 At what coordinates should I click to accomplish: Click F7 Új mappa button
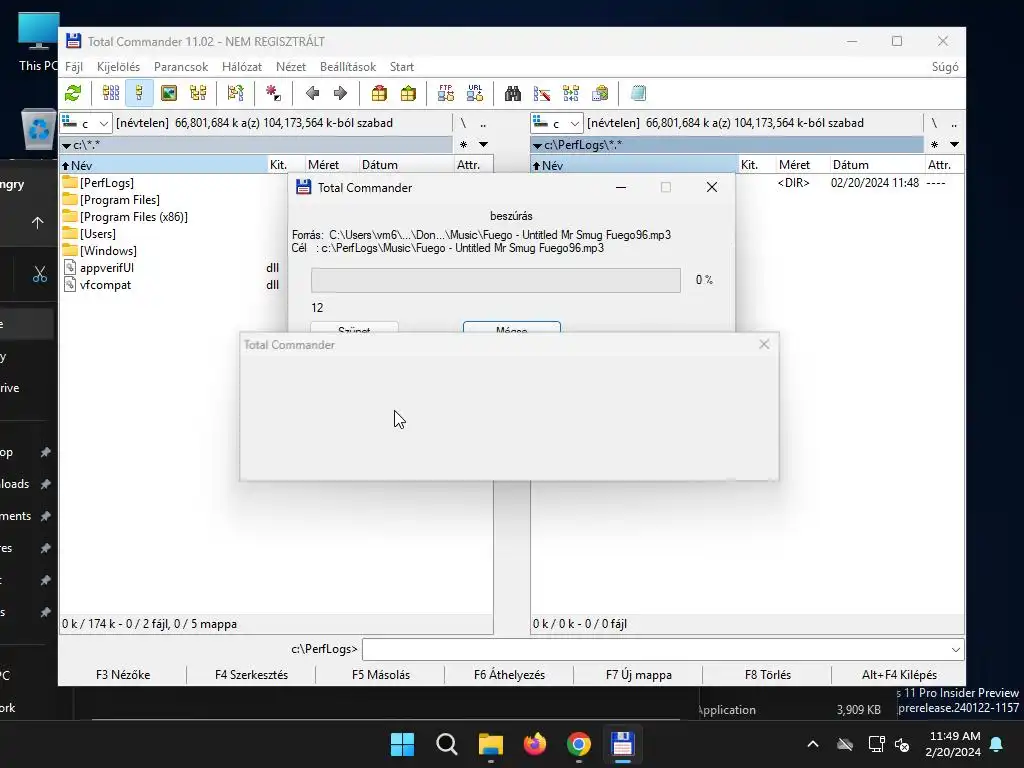click(x=639, y=675)
